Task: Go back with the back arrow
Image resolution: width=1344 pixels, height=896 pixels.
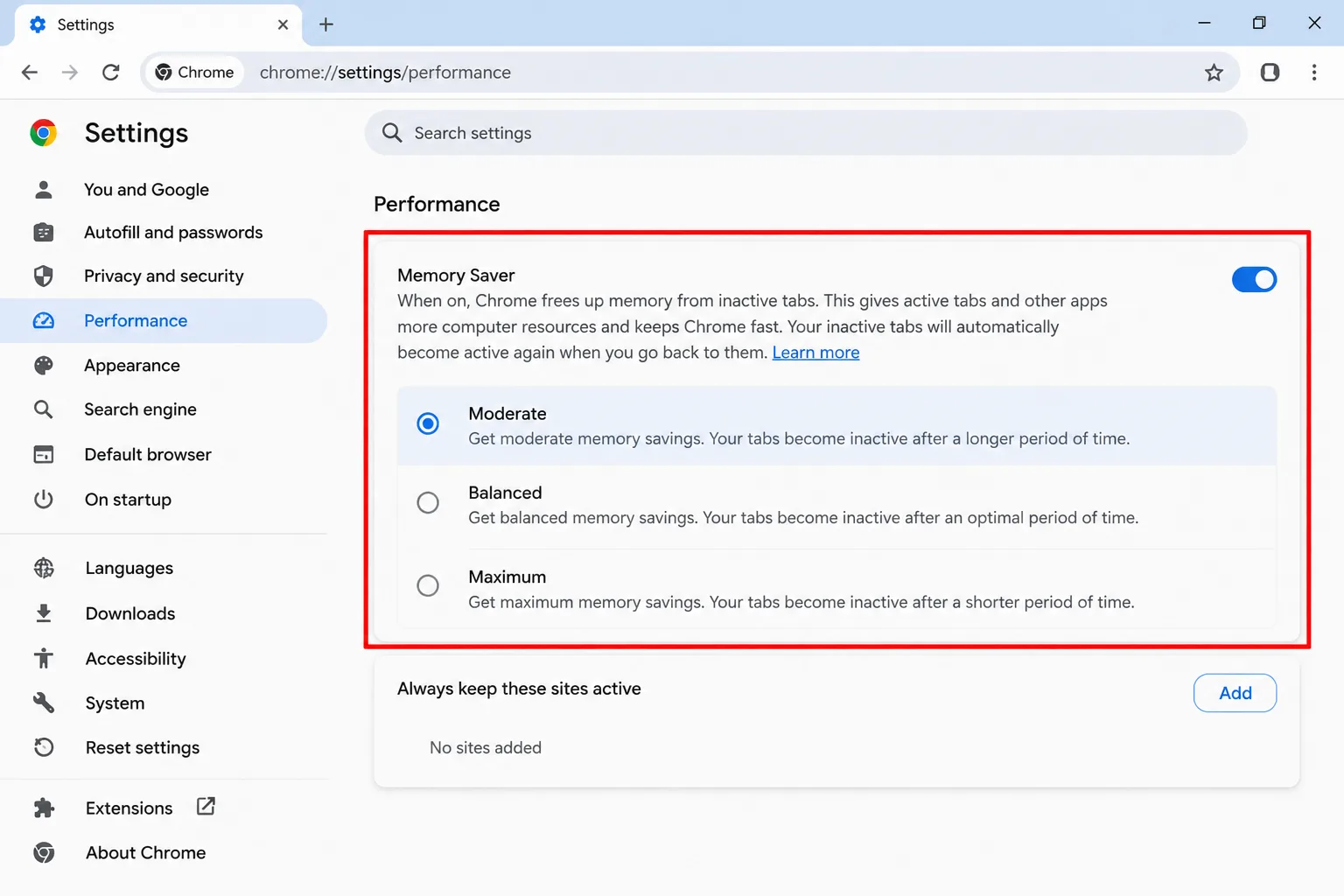Action: click(30, 73)
